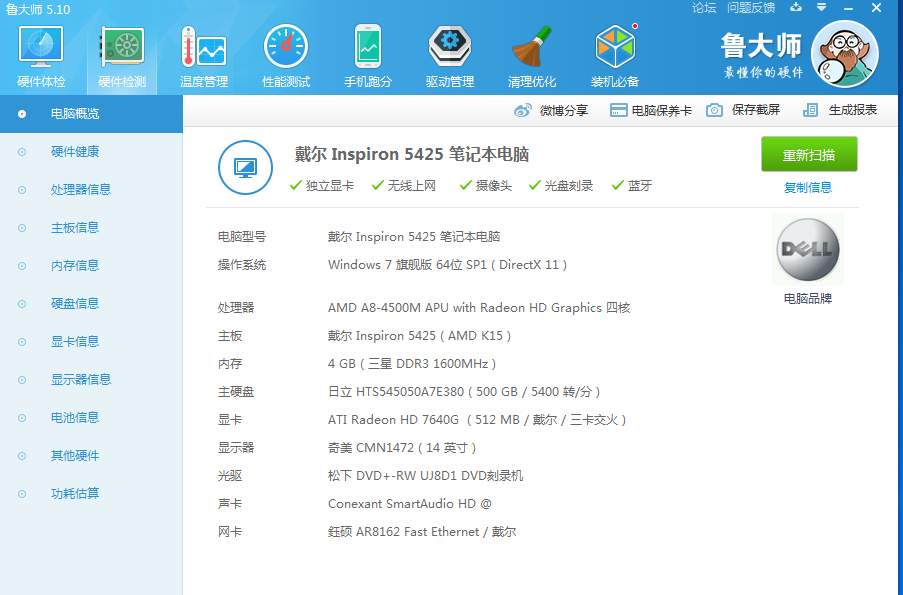Open 清理优化 cleanup optimization
The width and height of the screenshot is (903, 595).
[532, 56]
